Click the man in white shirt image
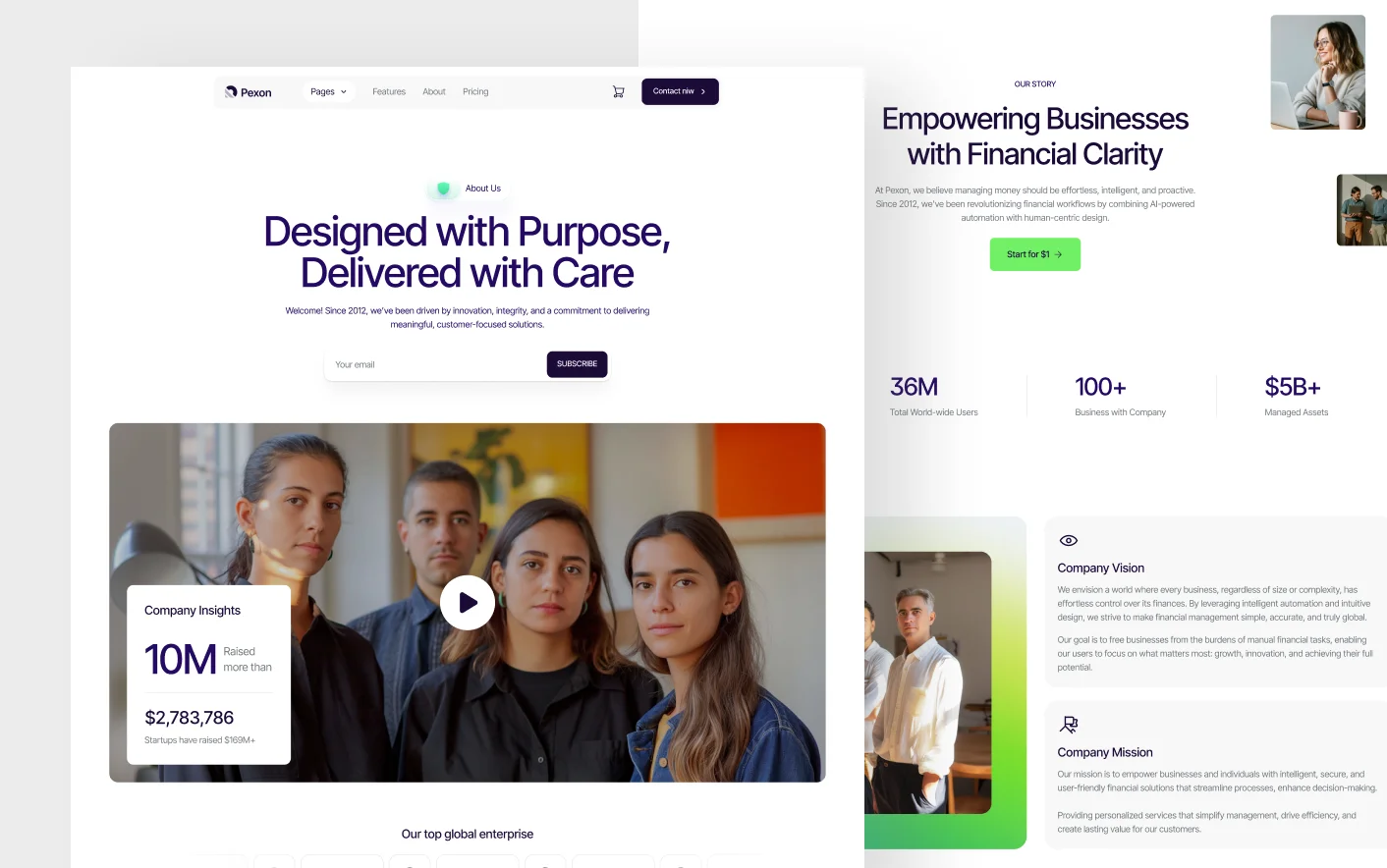This screenshot has height=868, width=1387. point(927,682)
